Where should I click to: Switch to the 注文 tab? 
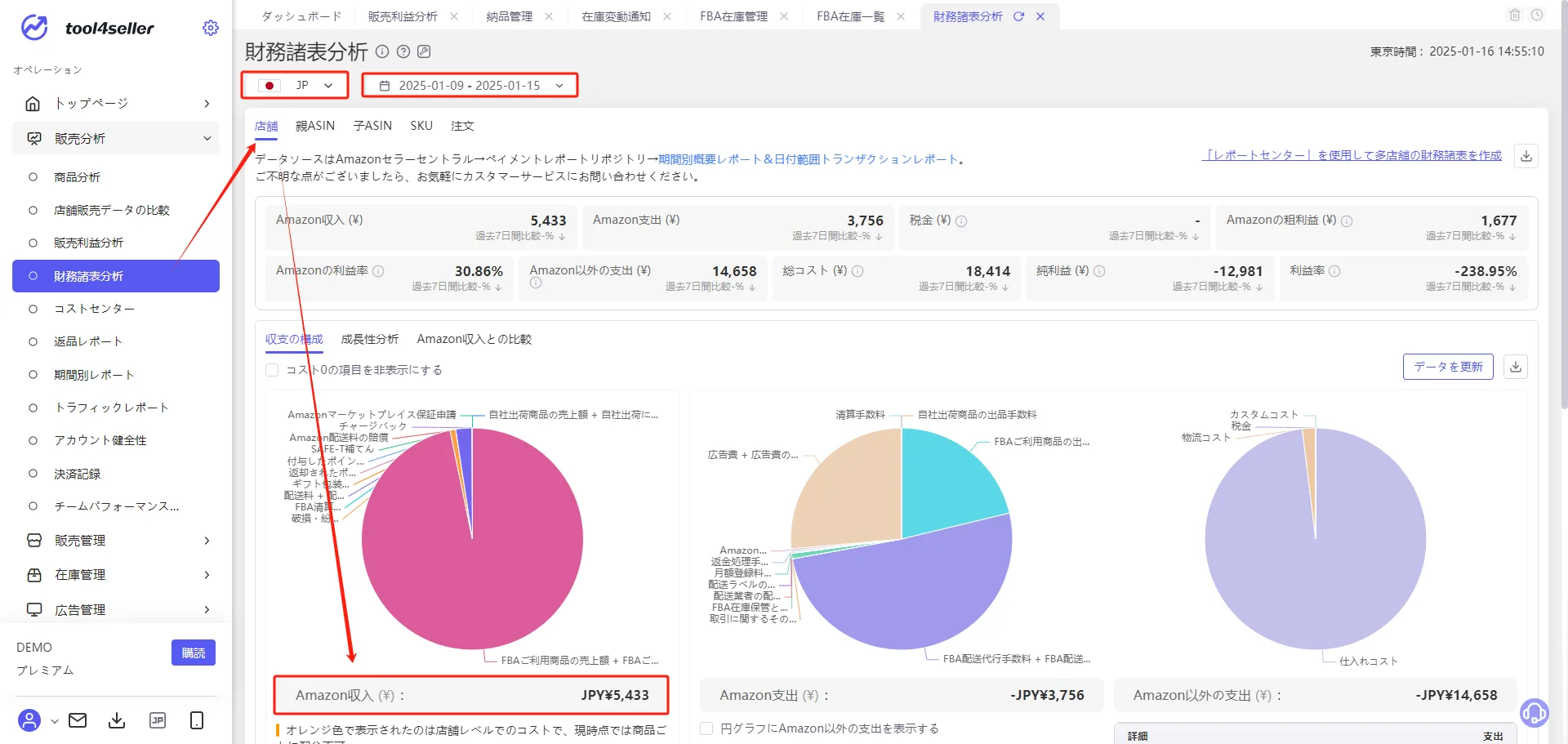(462, 126)
